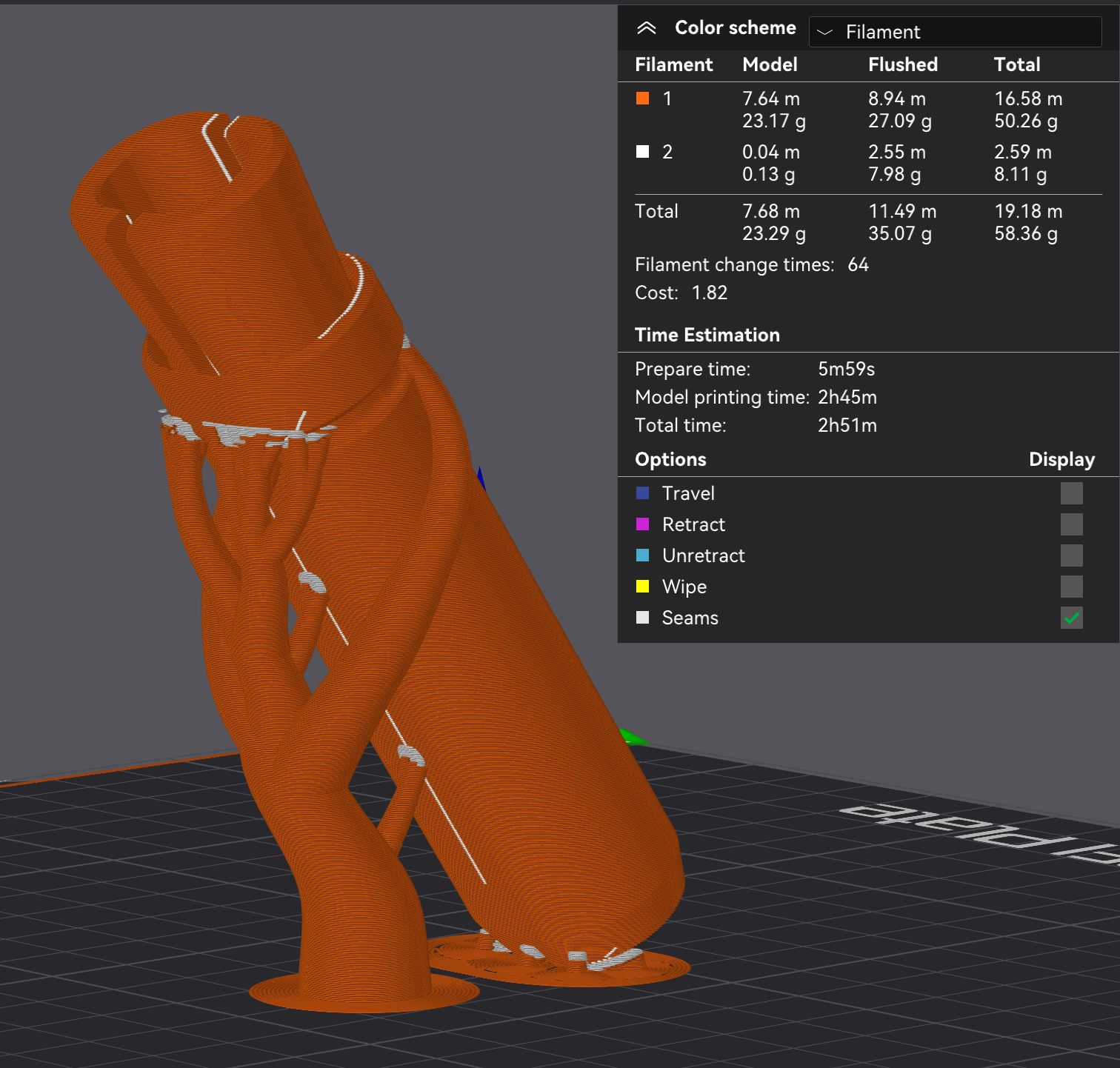The height and width of the screenshot is (1068, 1120).
Task: Enable the Travel display checkbox
Action: click(x=1071, y=493)
